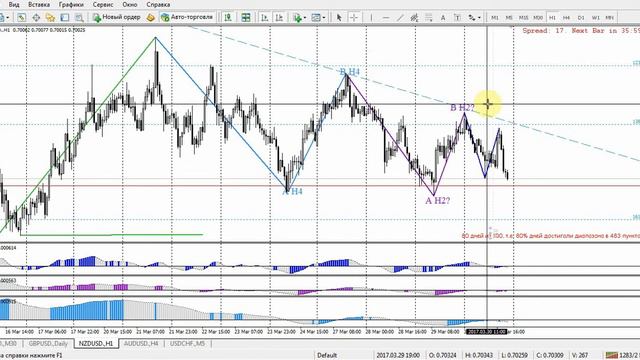The height and width of the screenshot is (360, 640).
Task: Select the 'B H2?' chart label
Action: (462, 108)
